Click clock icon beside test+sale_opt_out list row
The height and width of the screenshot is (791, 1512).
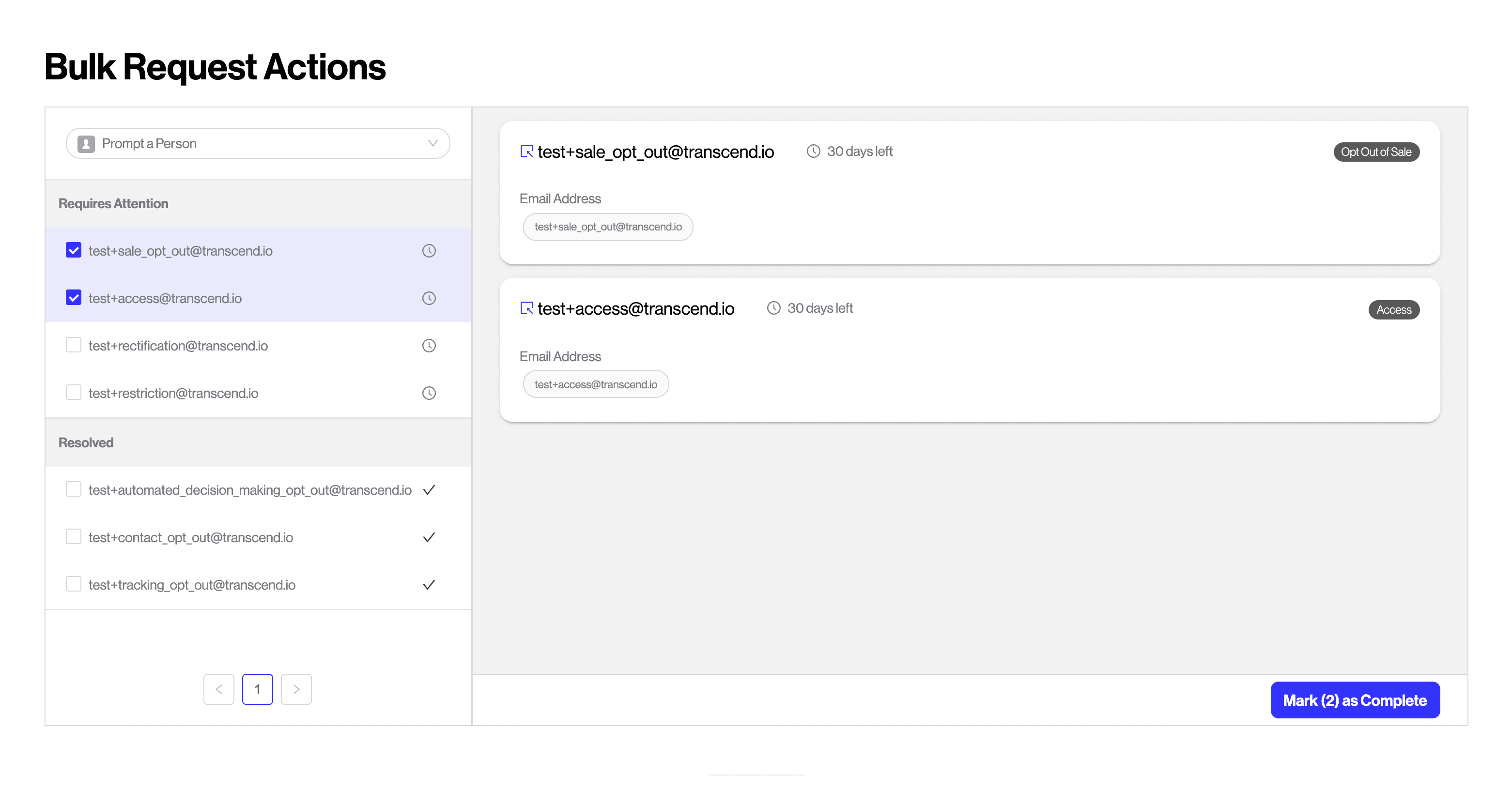click(429, 251)
